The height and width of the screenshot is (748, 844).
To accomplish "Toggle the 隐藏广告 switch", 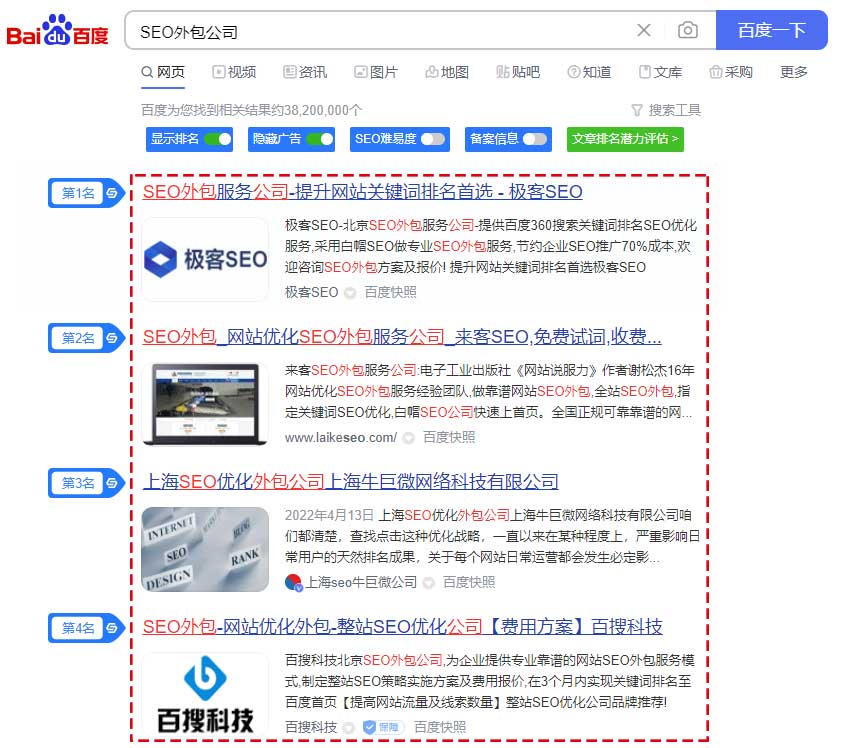I will click(320, 139).
